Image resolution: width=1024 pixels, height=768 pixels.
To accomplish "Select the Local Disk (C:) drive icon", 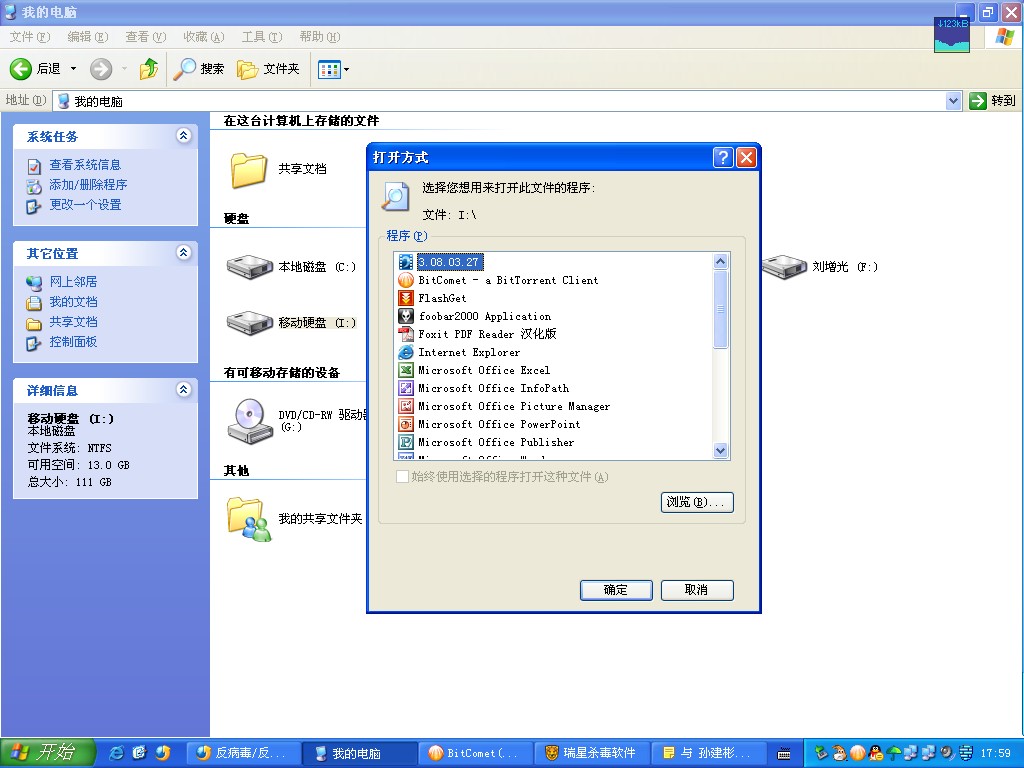I will click(x=249, y=266).
